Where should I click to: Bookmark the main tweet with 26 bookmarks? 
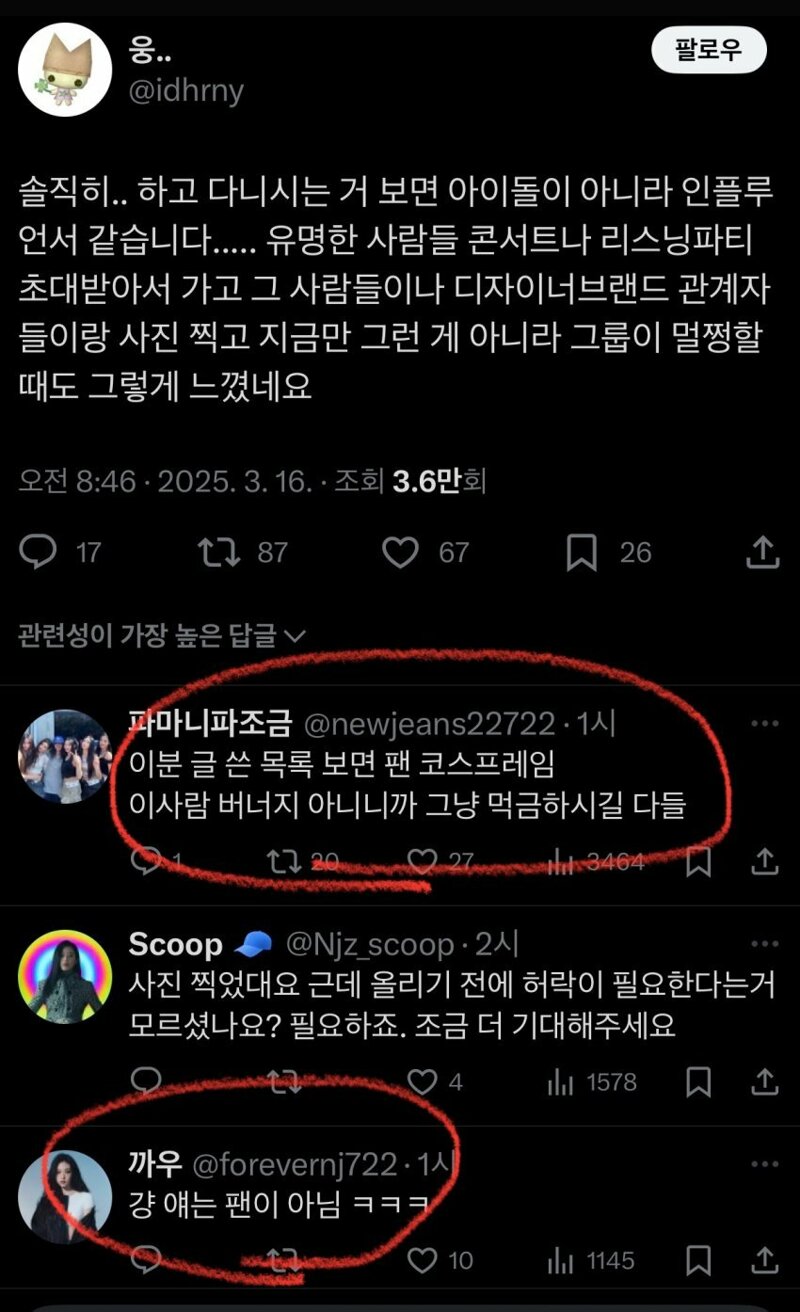pos(581,552)
